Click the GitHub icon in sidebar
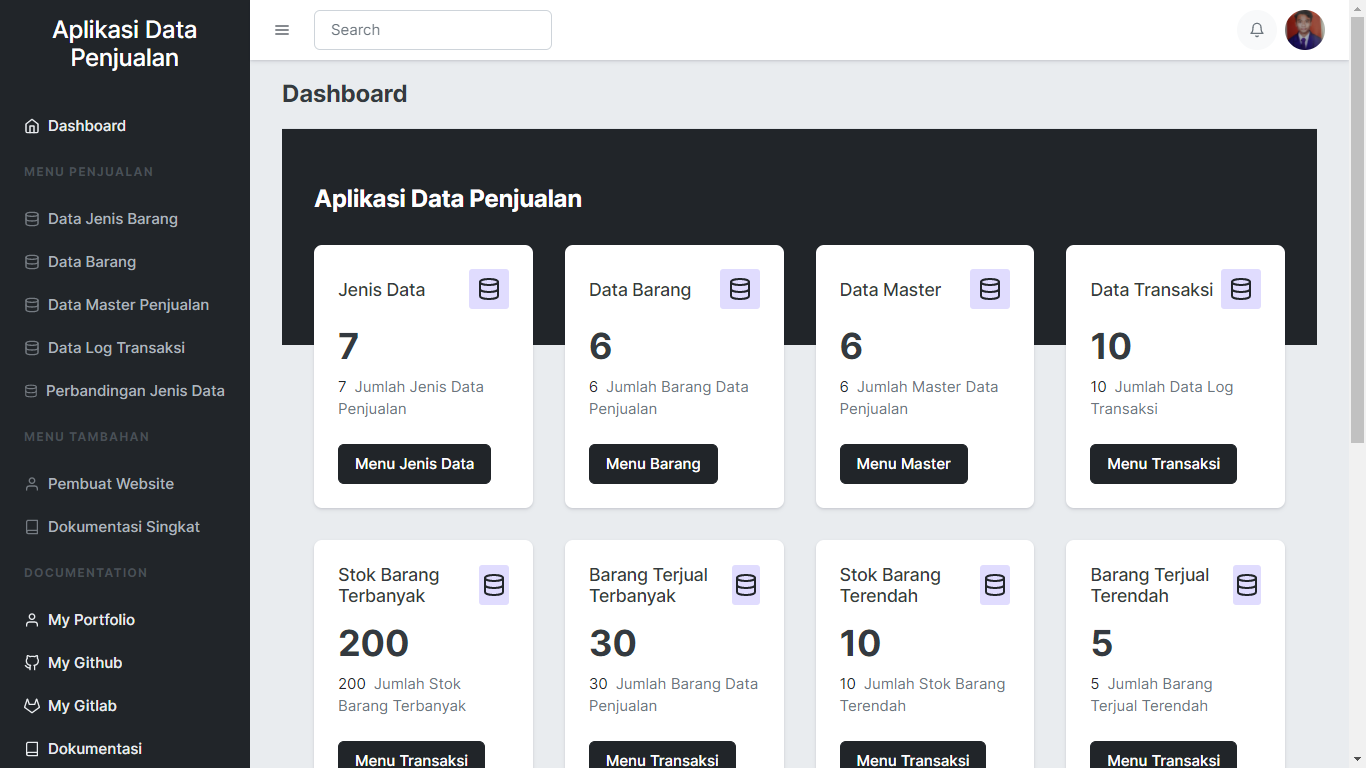Screen dimensions: 1366x768 (32, 663)
